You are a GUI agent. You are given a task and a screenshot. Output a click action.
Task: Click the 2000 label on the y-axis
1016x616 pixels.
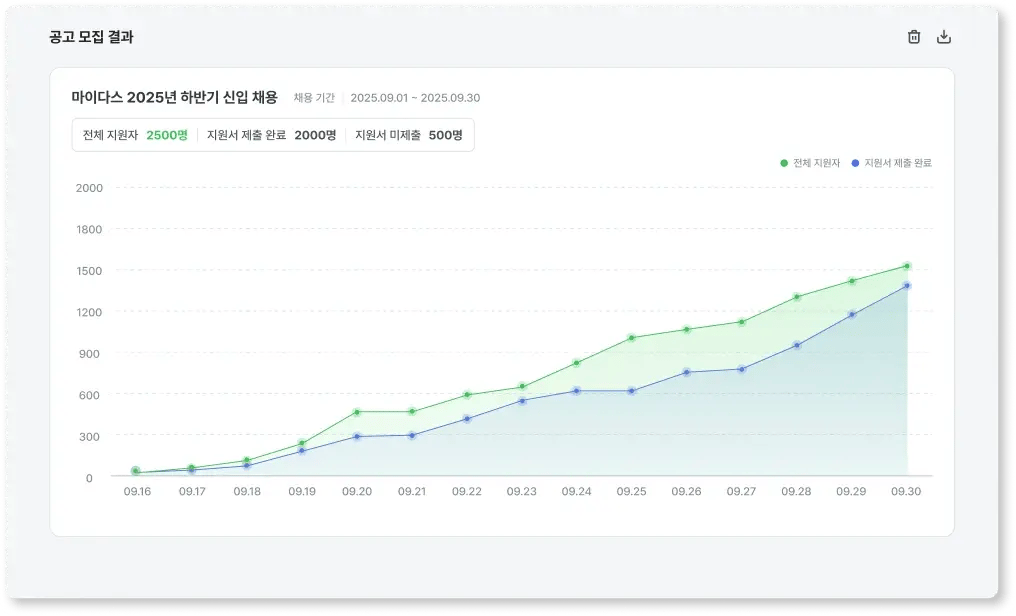tap(90, 188)
